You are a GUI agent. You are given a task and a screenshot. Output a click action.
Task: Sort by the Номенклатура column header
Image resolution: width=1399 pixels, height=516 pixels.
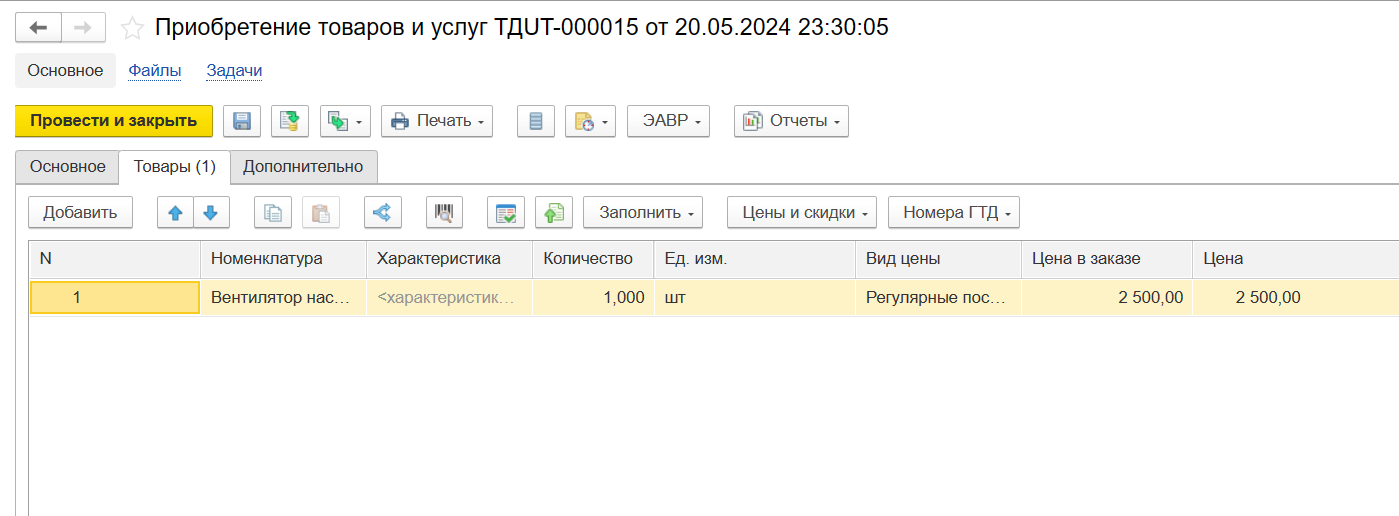[283, 259]
